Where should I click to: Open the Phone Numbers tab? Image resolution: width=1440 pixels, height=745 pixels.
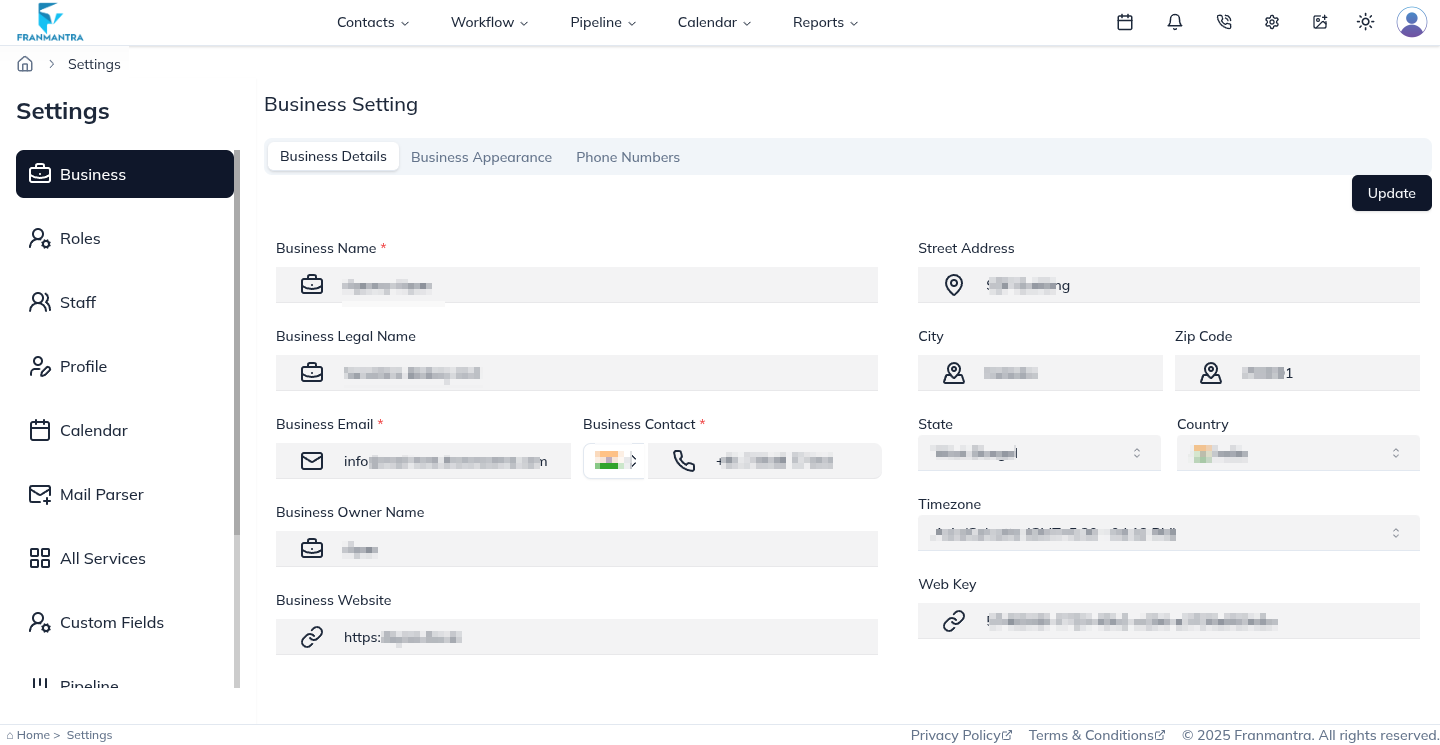pyautogui.click(x=628, y=157)
